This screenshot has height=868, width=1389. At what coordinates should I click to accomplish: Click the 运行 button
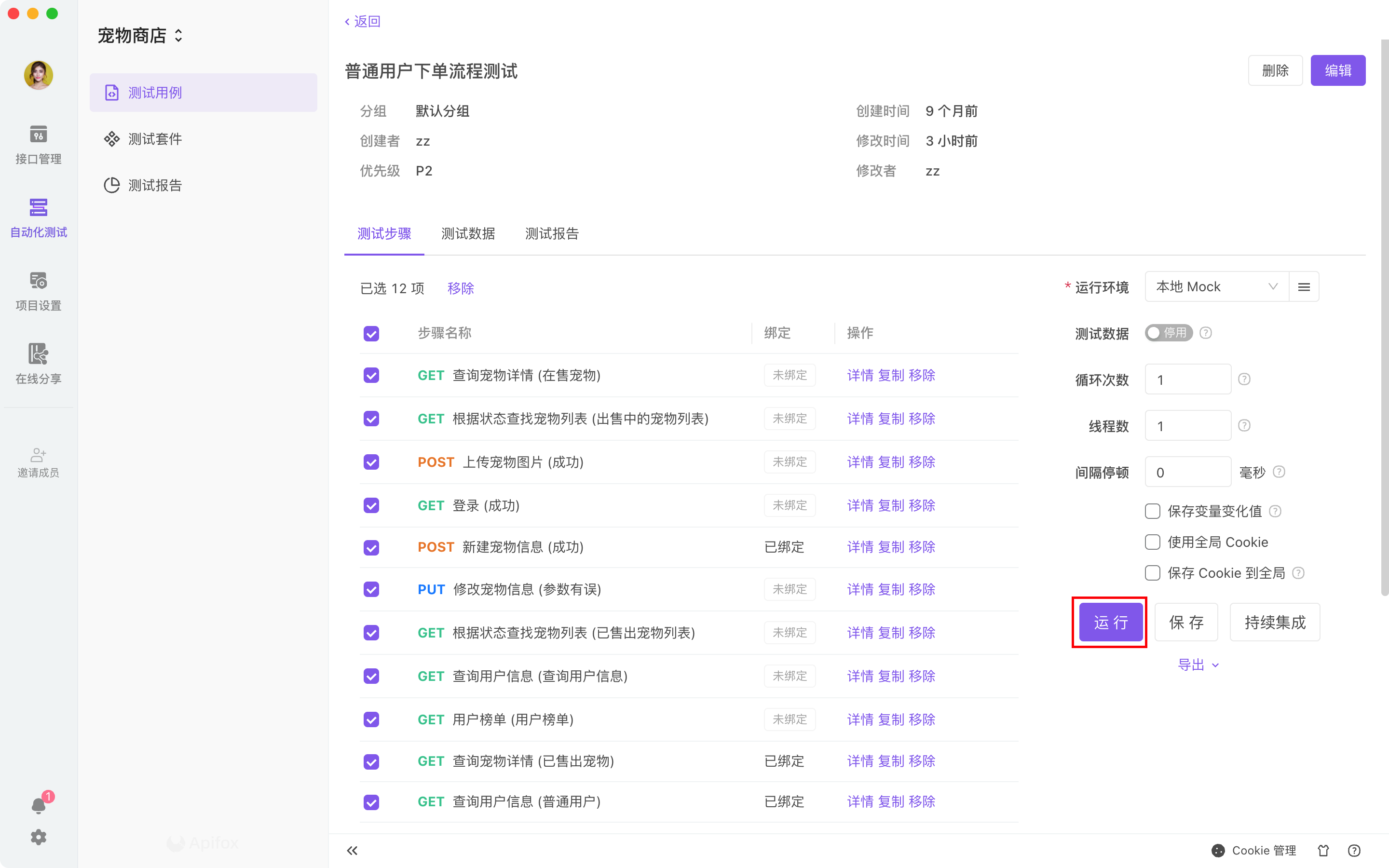pos(1110,622)
